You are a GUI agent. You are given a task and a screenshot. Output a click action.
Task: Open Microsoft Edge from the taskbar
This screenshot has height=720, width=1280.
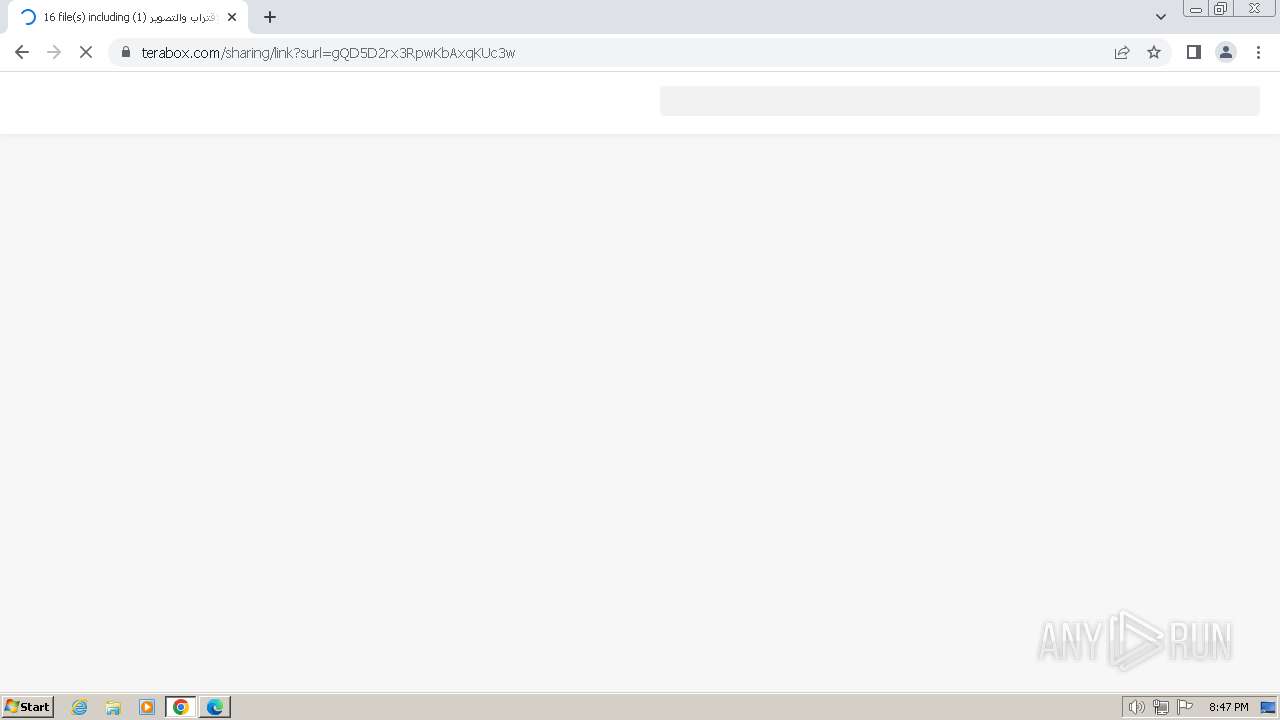[x=215, y=707]
